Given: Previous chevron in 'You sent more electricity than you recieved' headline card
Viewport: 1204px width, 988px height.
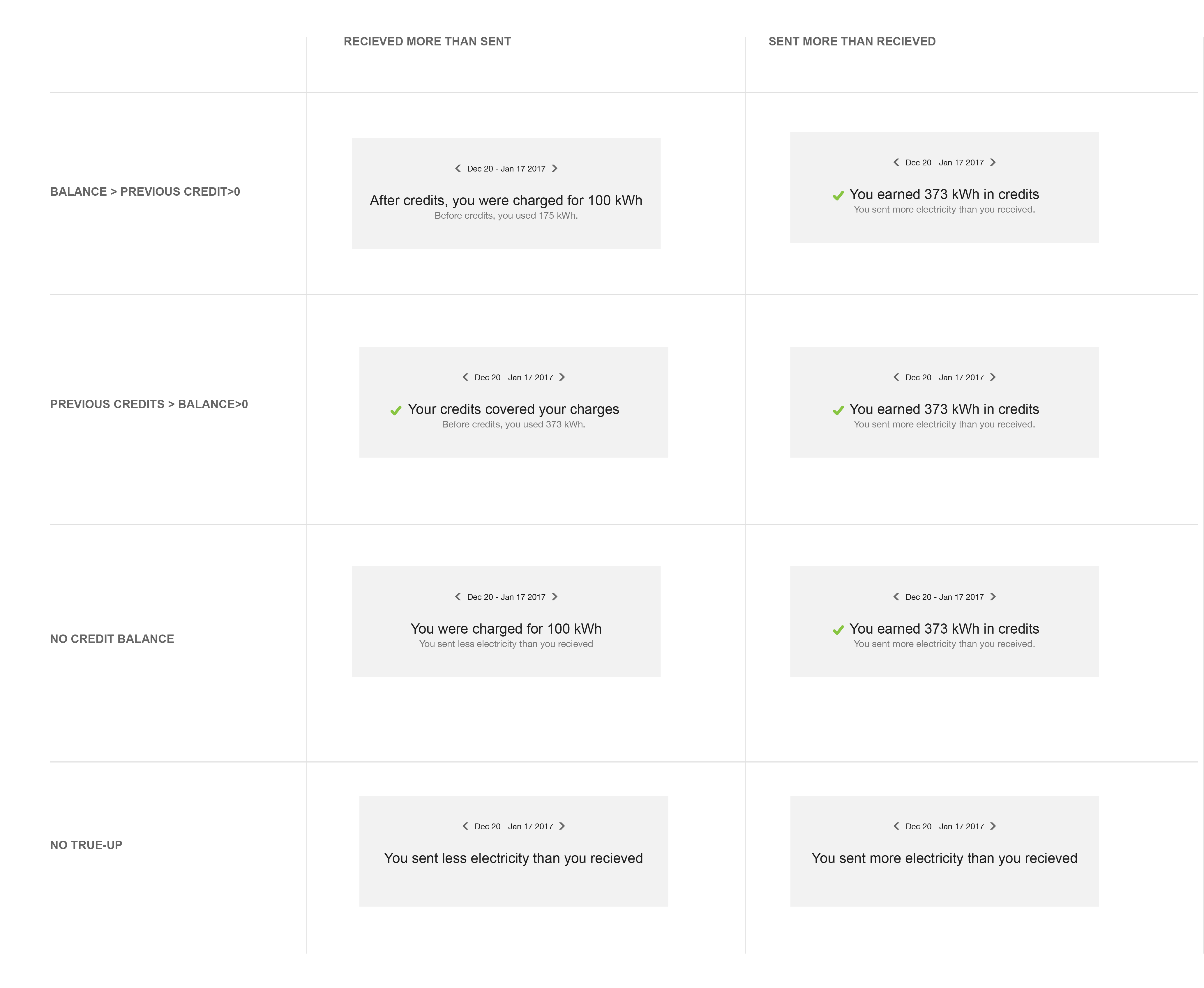Looking at the screenshot, I should click(x=896, y=826).
